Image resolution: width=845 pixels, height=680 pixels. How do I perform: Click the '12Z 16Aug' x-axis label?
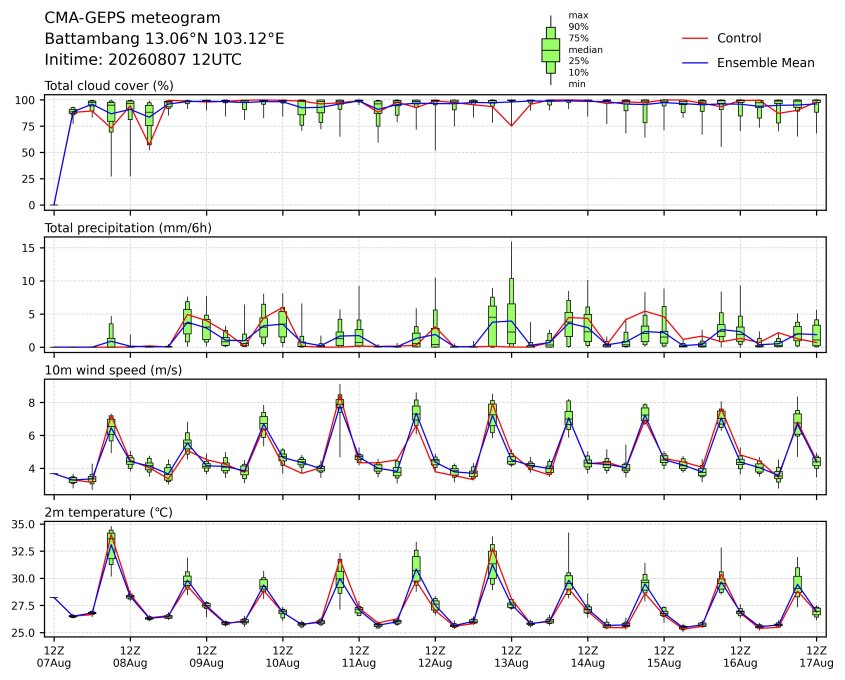coord(740,656)
